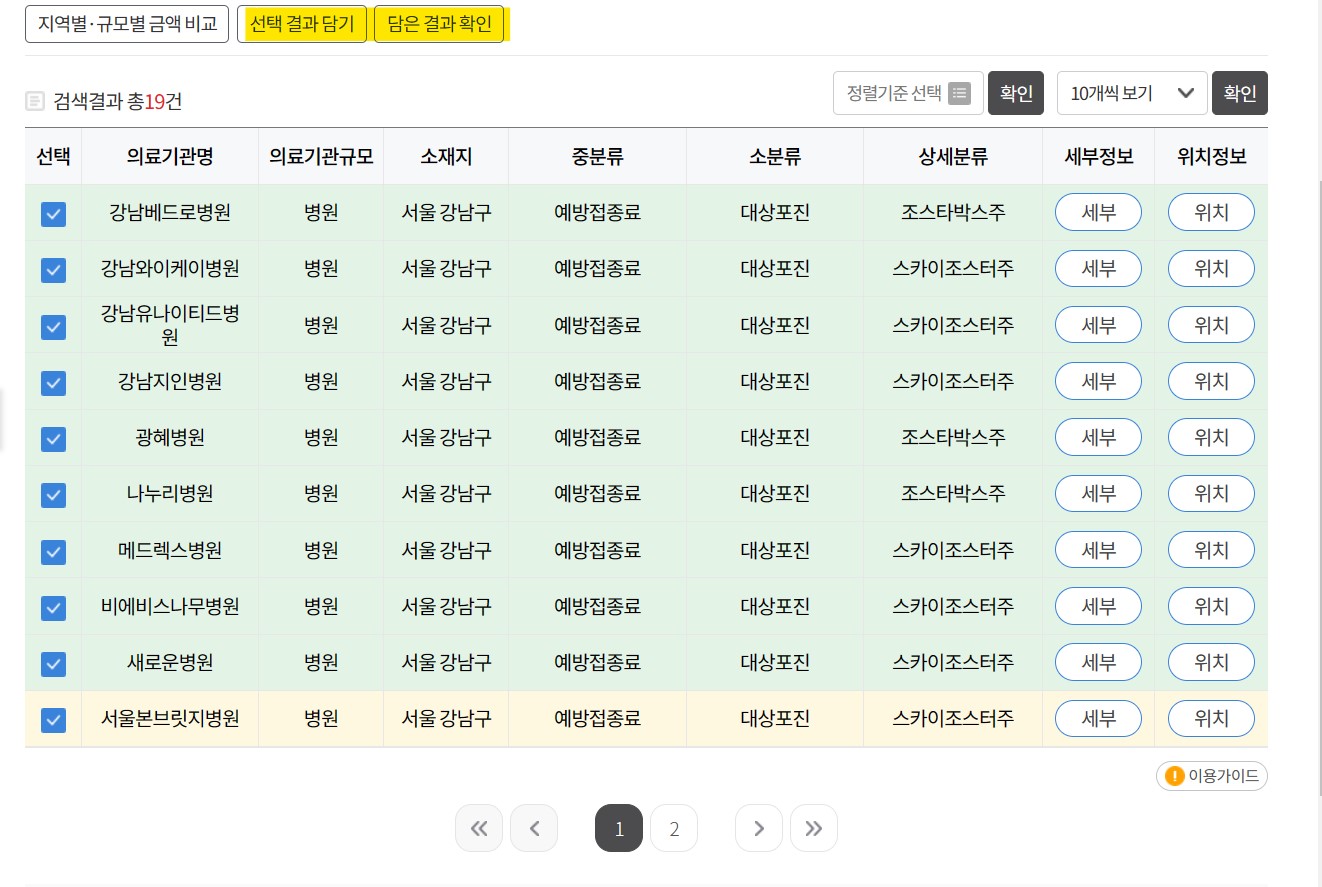This screenshot has height=887, width=1322.
Task: Uncheck the 서울본브릿지병원 checkbox
Action: pyautogui.click(x=53, y=719)
